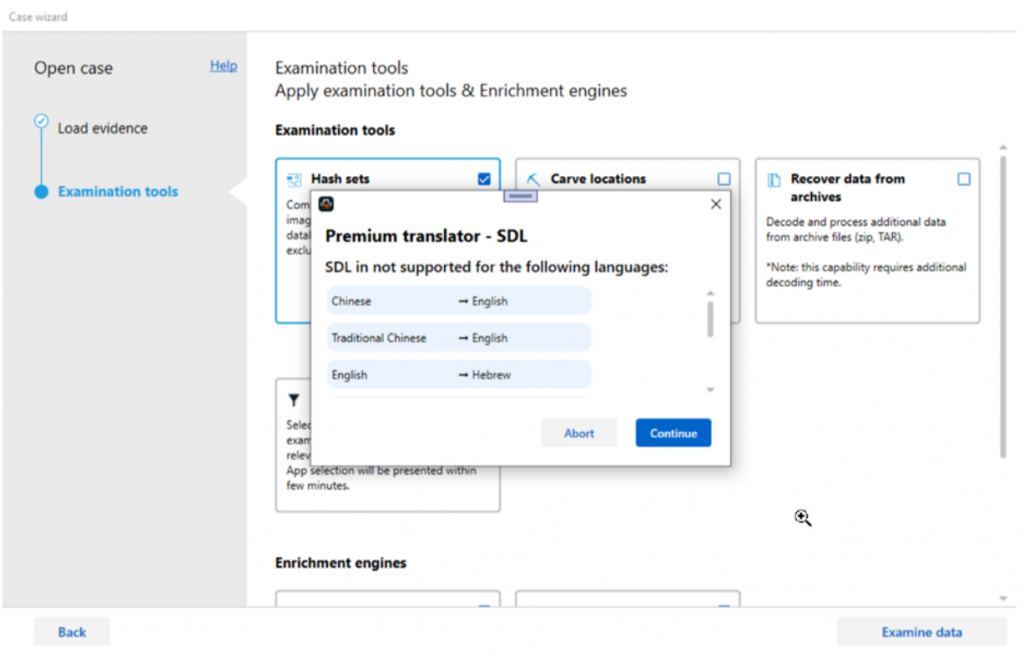Screen dimensions: 1024x658
Task: Click the dialog drag handle at top
Action: pyautogui.click(x=520, y=196)
